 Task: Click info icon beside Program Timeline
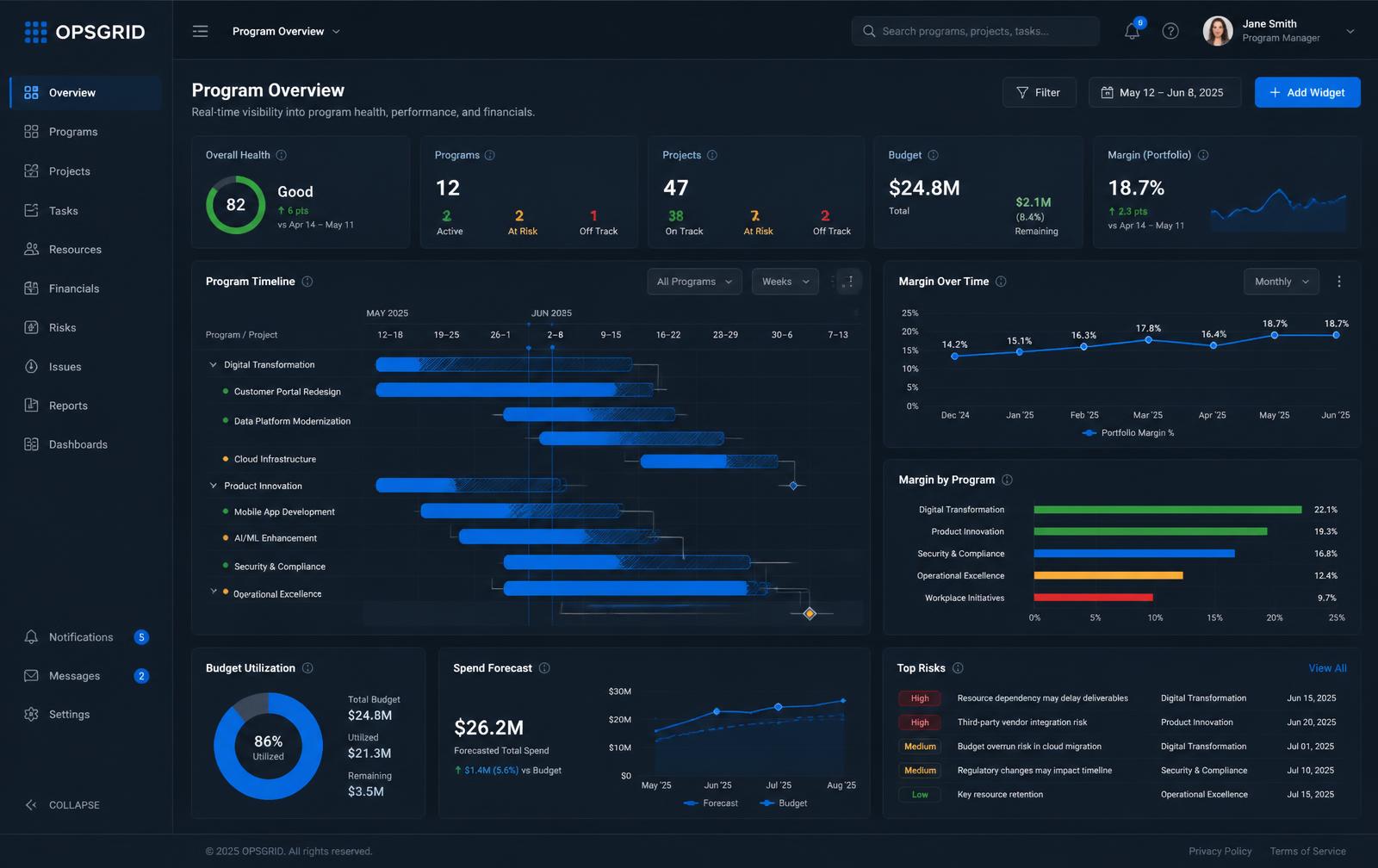[307, 282]
